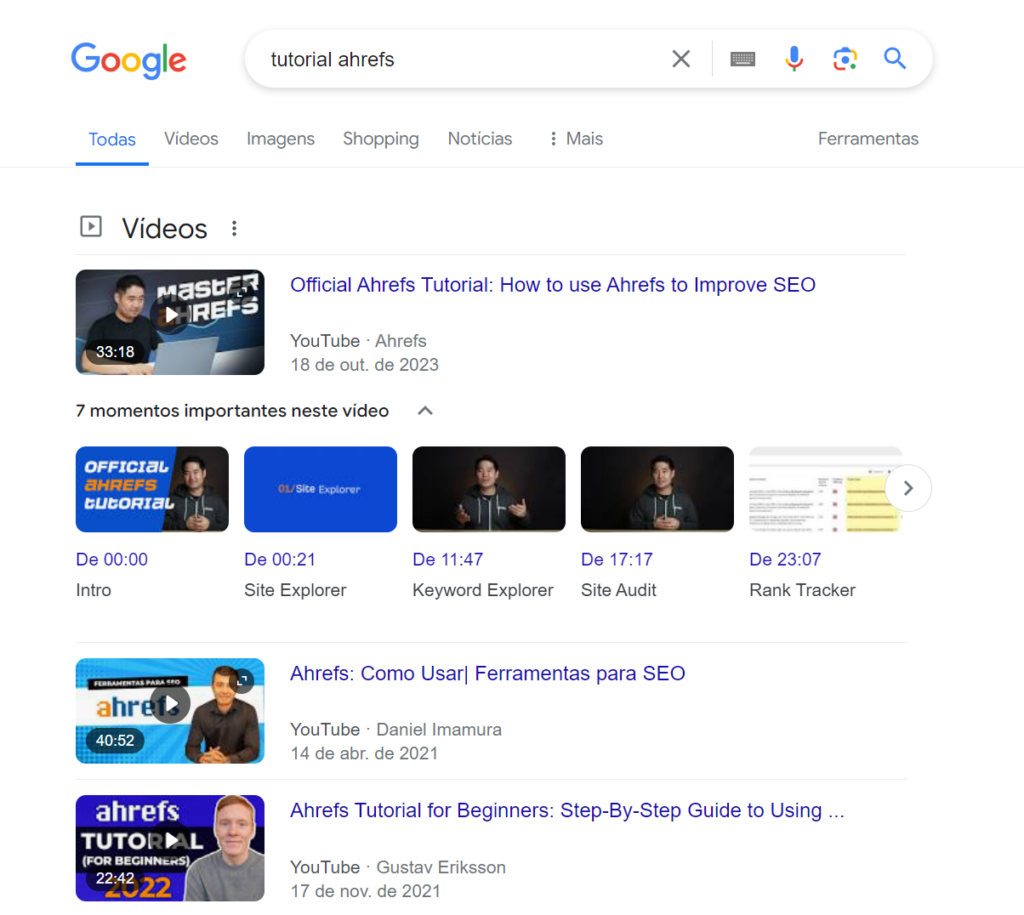Expand preview icon on Master Ahrefs thumbnail
The width and height of the screenshot is (1024, 915).
coord(243,291)
